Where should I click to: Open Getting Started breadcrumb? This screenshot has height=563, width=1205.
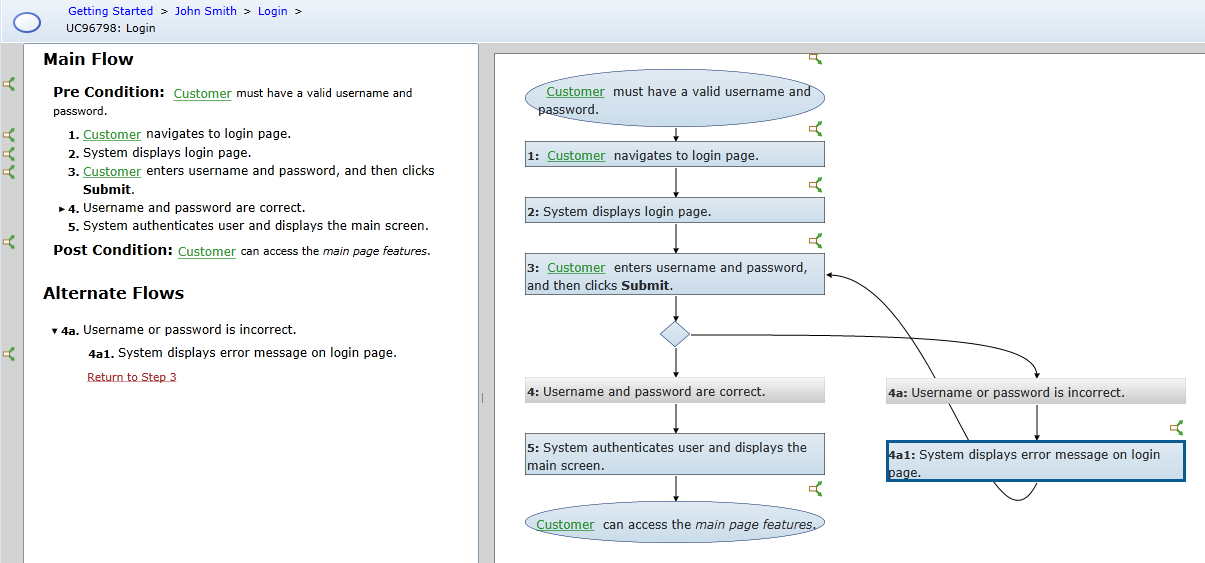click(x=110, y=11)
